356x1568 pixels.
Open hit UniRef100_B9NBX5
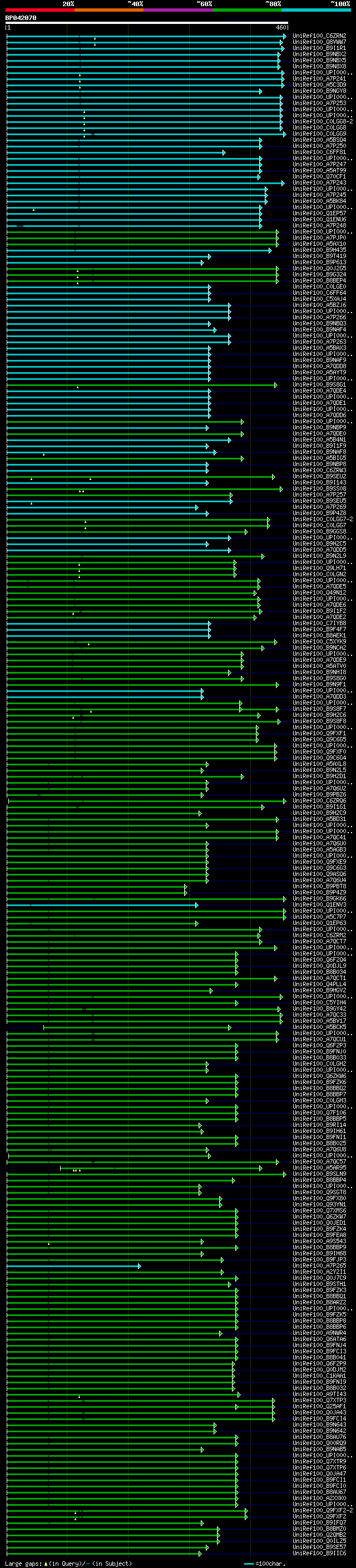tap(319, 60)
